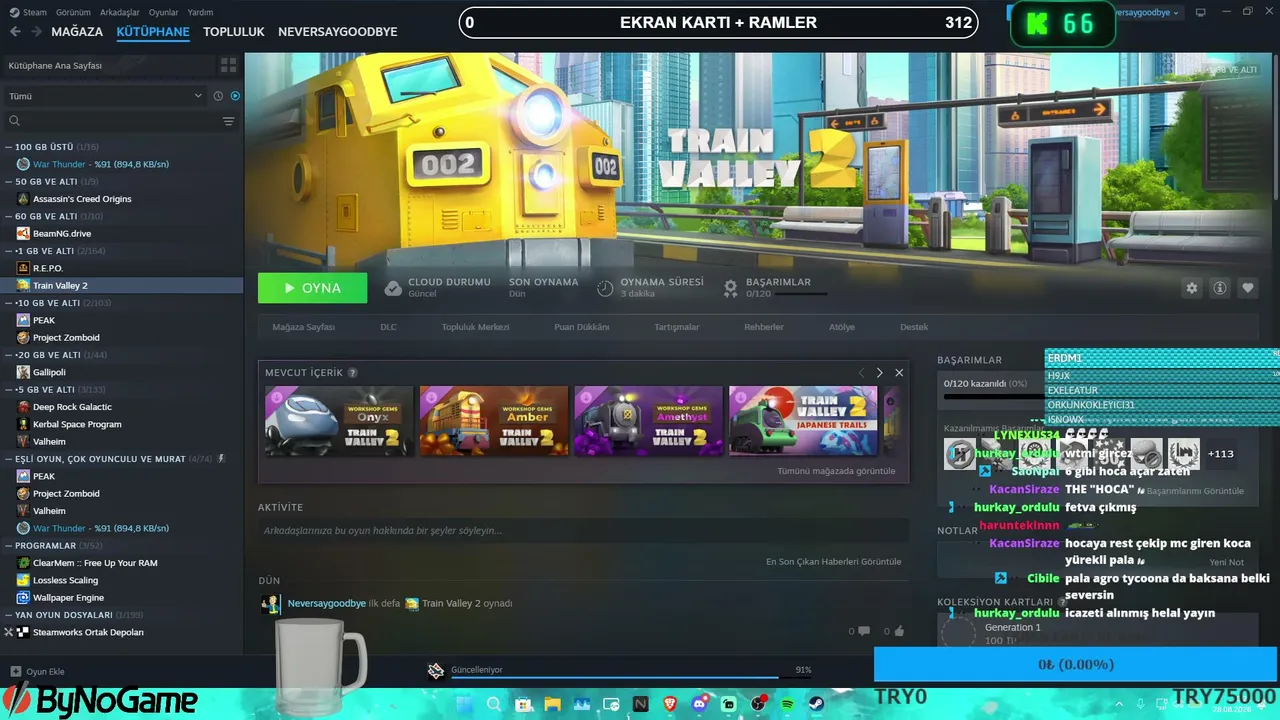Image resolution: width=1280 pixels, height=720 pixels.
Task: Select Lossless Scaling in Programlar
Action: (65, 580)
